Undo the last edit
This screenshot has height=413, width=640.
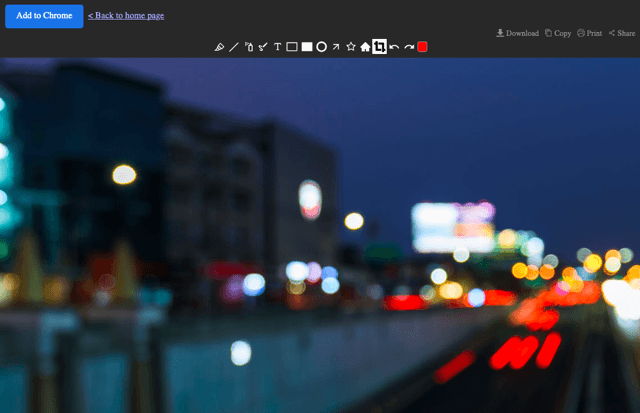coord(394,47)
